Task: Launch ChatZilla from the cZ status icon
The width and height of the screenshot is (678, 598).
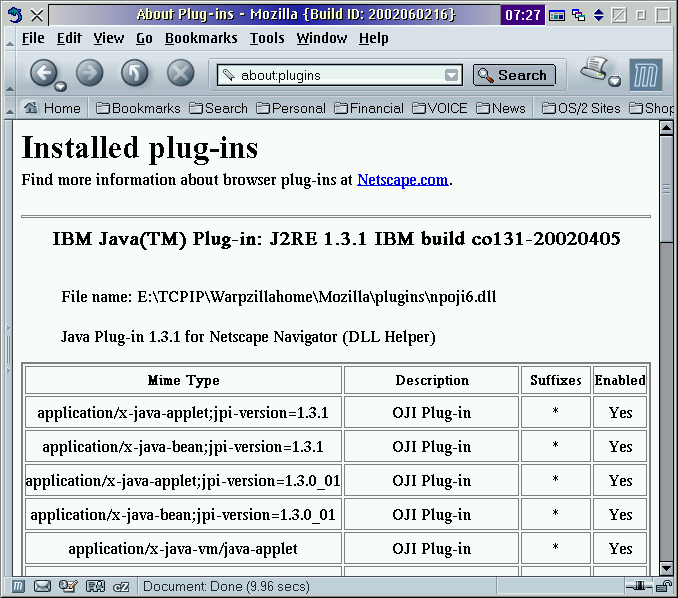Action: point(121,587)
